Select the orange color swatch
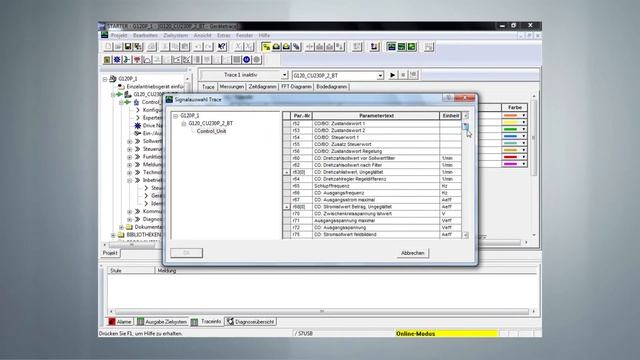This screenshot has width=640, height=360. (511, 116)
